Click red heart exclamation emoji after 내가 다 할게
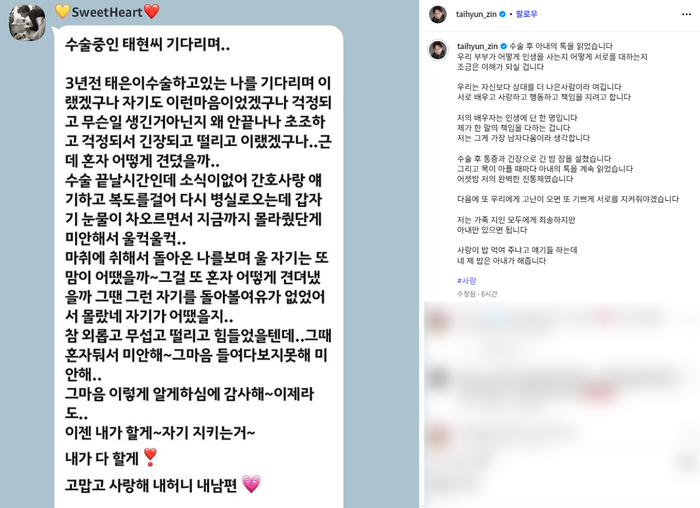This screenshot has width=700, height=508. point(150,457)
